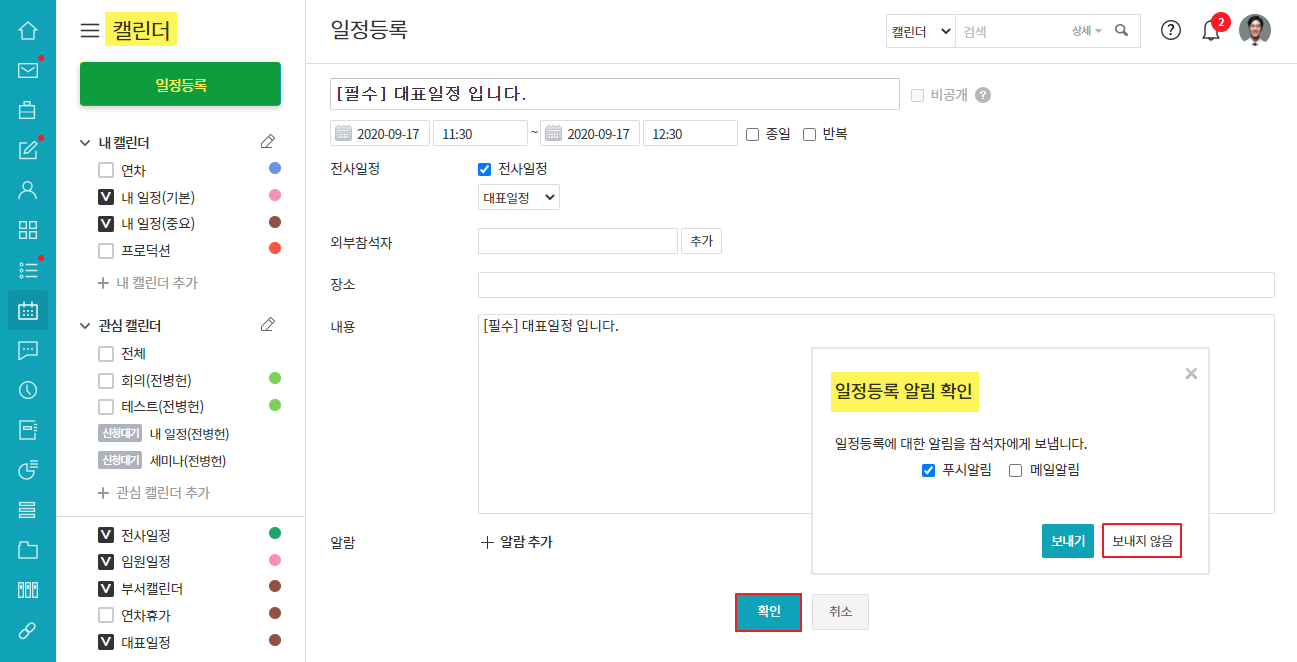Click the 장소 input field
The image size is (1297, 662).
pos(876,285)
